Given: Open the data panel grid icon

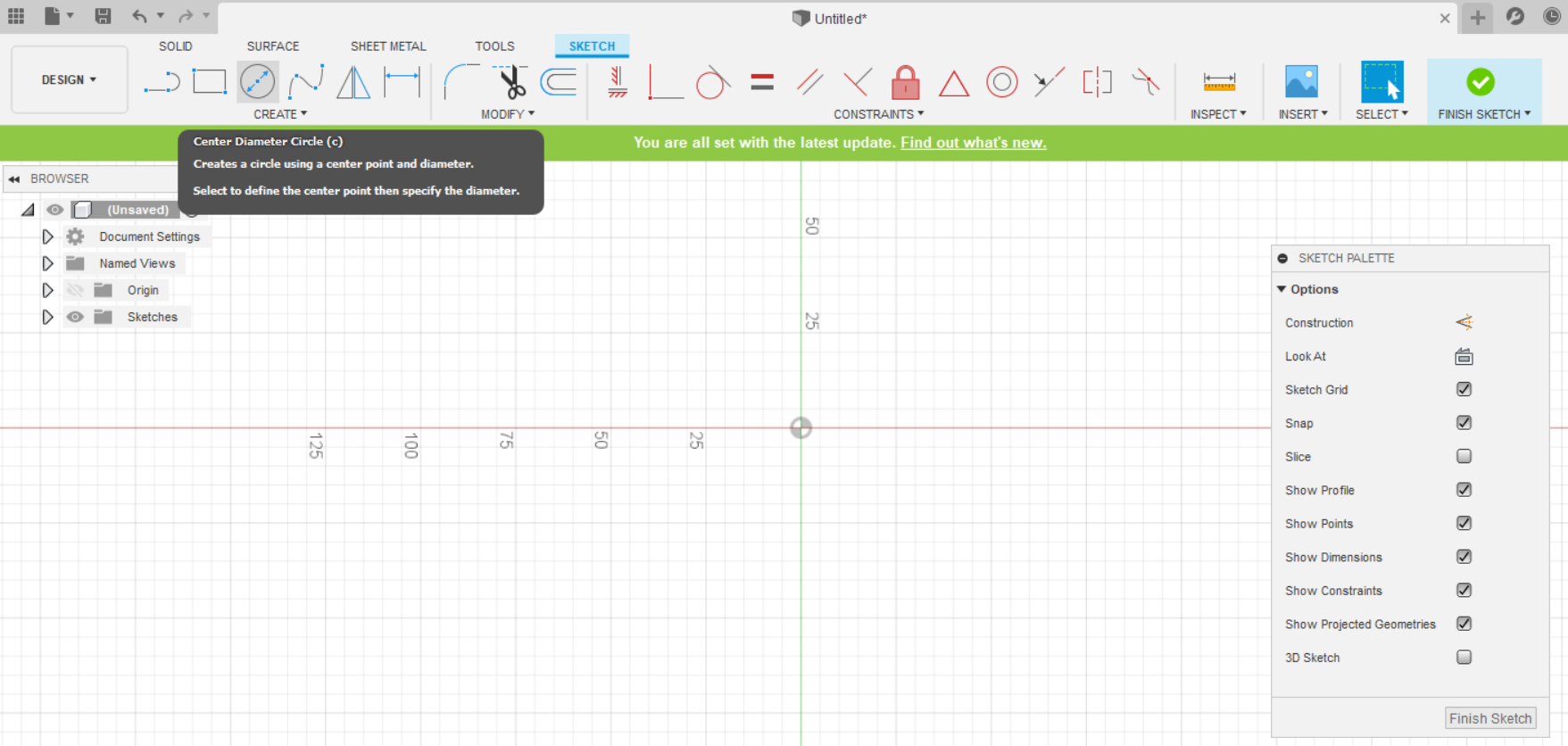Looking at the screenshot, I should [16, 16].
